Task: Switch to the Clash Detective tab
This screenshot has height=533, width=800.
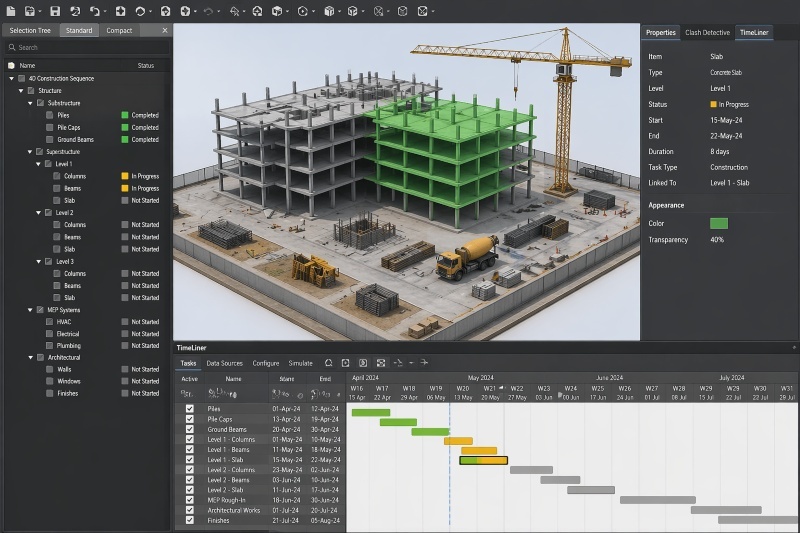Action: coord(707,32)
